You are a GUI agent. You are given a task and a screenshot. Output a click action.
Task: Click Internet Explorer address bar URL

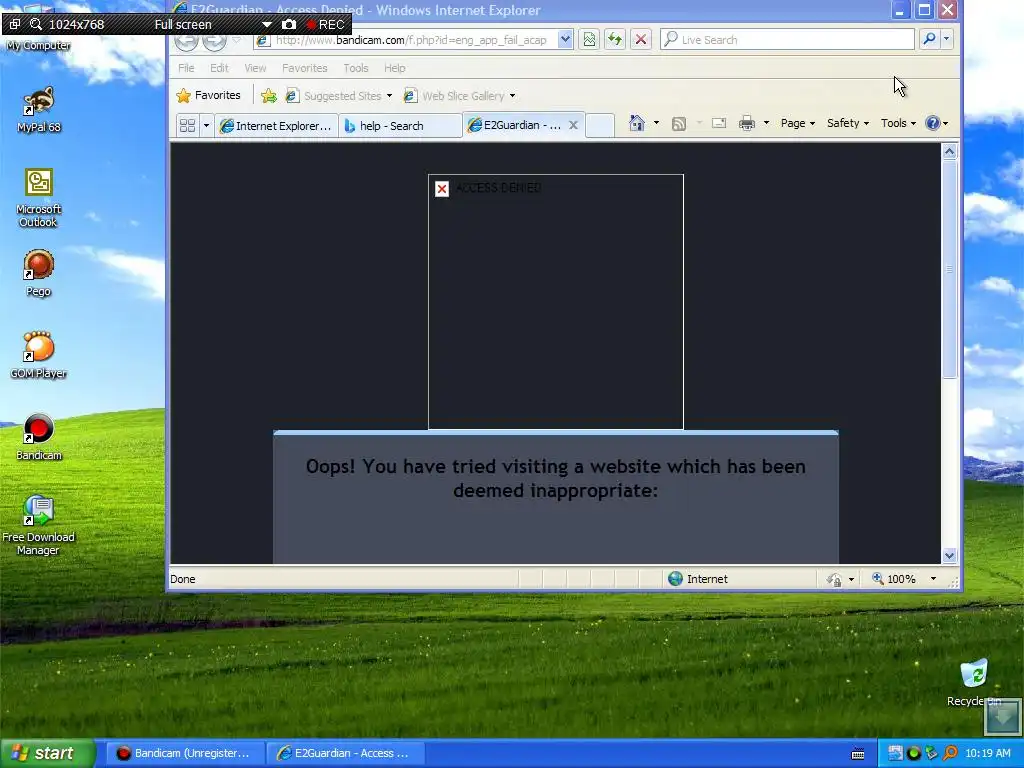click(411, 40)
